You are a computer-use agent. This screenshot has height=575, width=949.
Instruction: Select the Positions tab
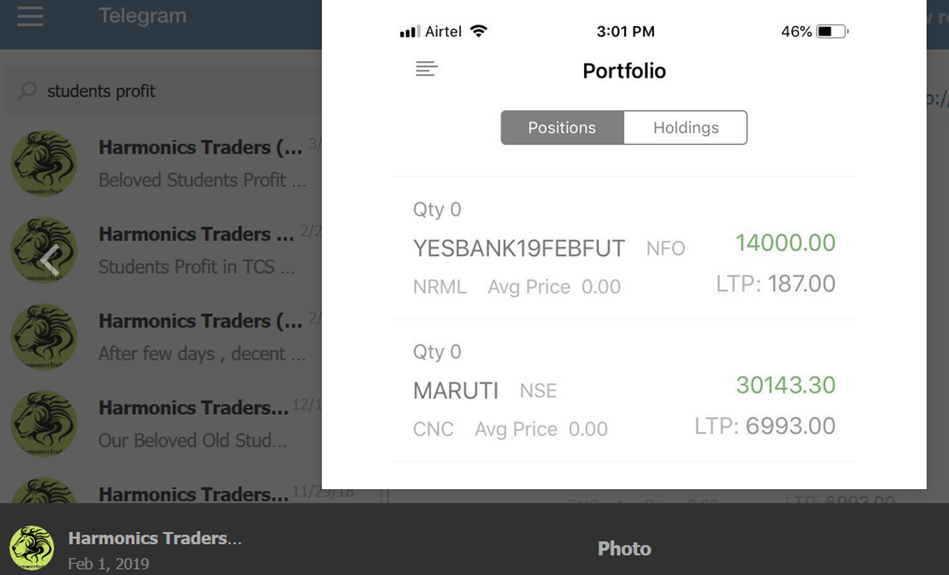click(x=562, y=128)
